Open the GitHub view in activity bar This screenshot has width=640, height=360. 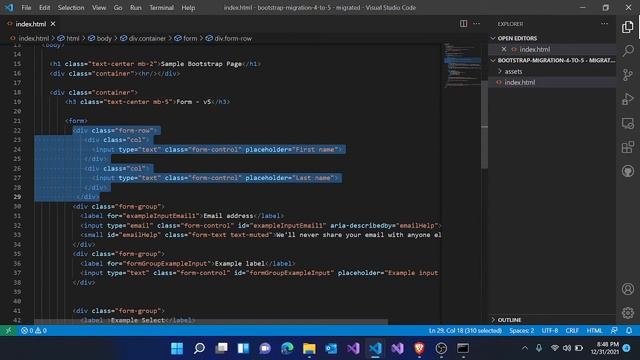click(x=628, y=171)
